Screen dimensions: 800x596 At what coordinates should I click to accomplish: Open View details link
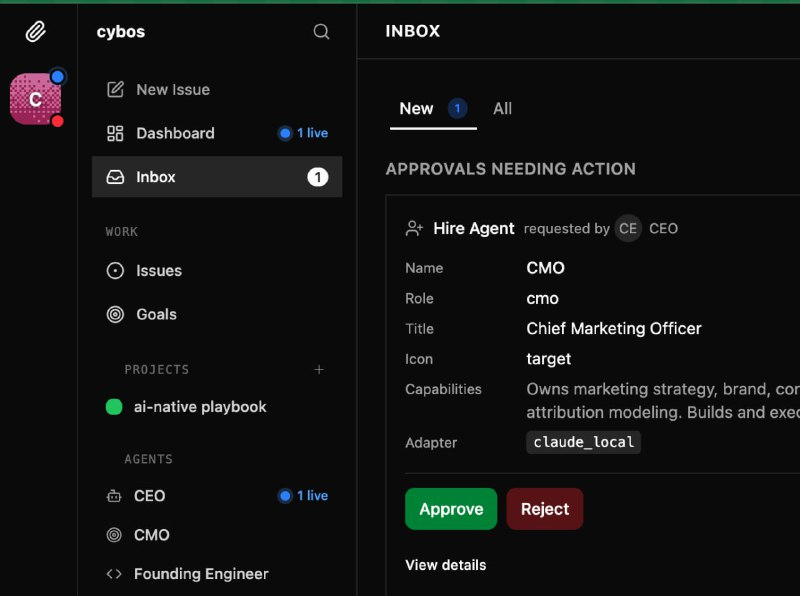point(445,565)
